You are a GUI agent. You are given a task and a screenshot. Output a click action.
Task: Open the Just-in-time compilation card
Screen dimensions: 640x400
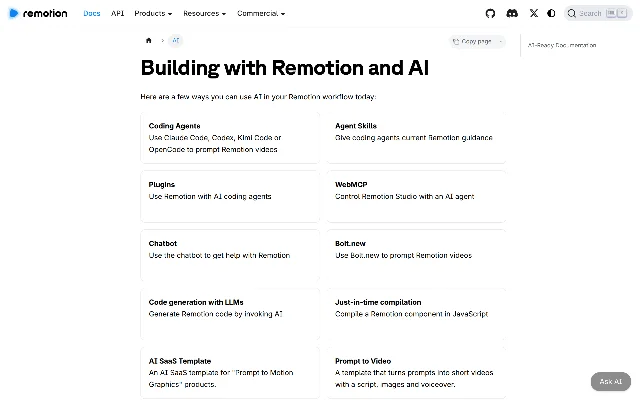pyautogui.click(x=416, y=314)
